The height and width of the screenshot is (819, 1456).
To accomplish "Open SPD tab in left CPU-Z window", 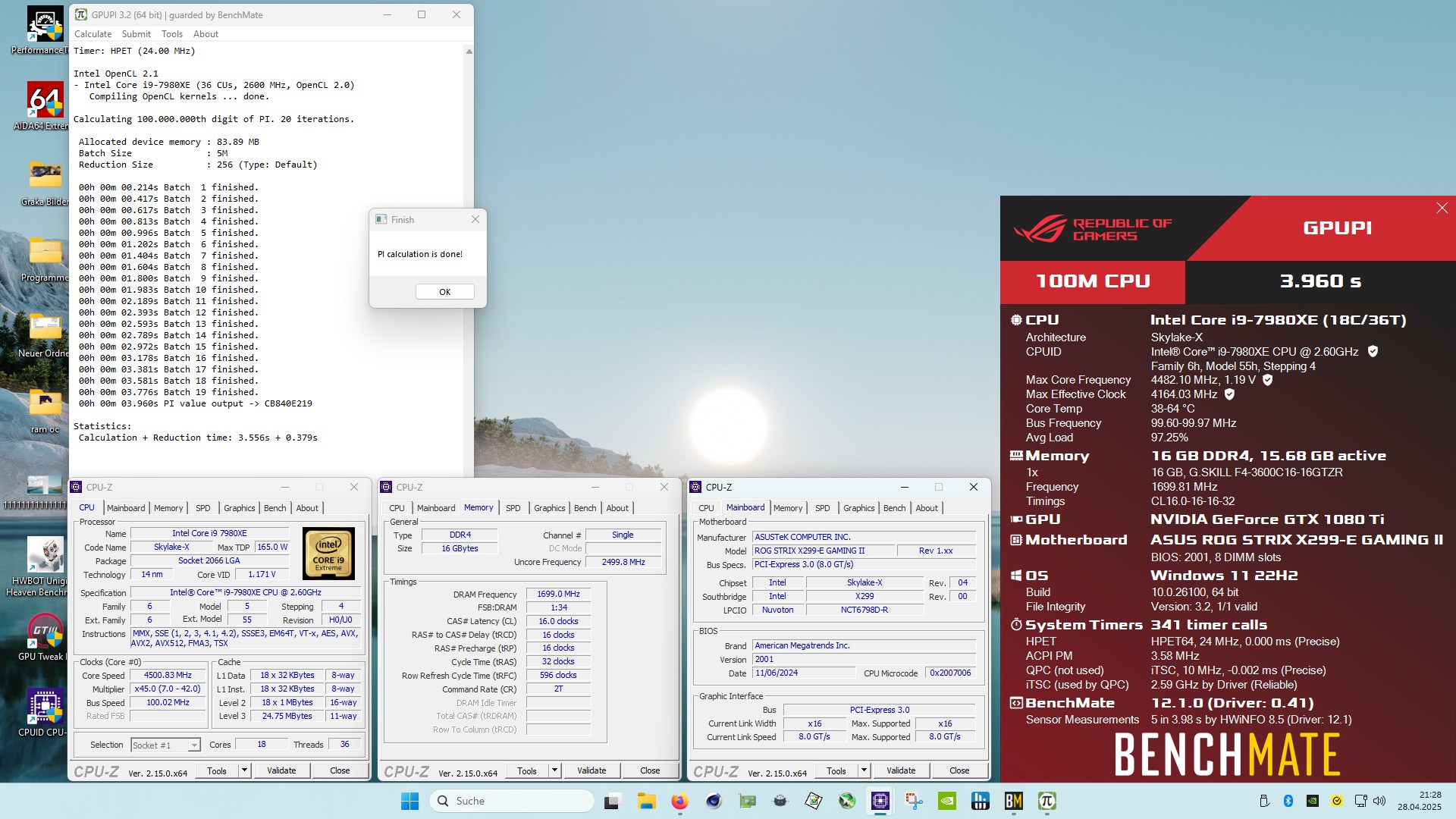I will coord(202,508).
